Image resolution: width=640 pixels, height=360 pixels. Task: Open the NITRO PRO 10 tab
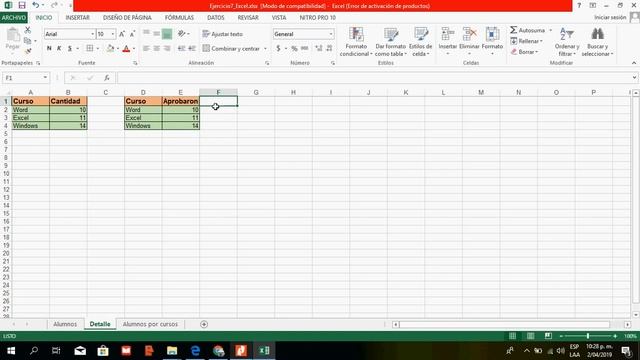tap(318, 18)
